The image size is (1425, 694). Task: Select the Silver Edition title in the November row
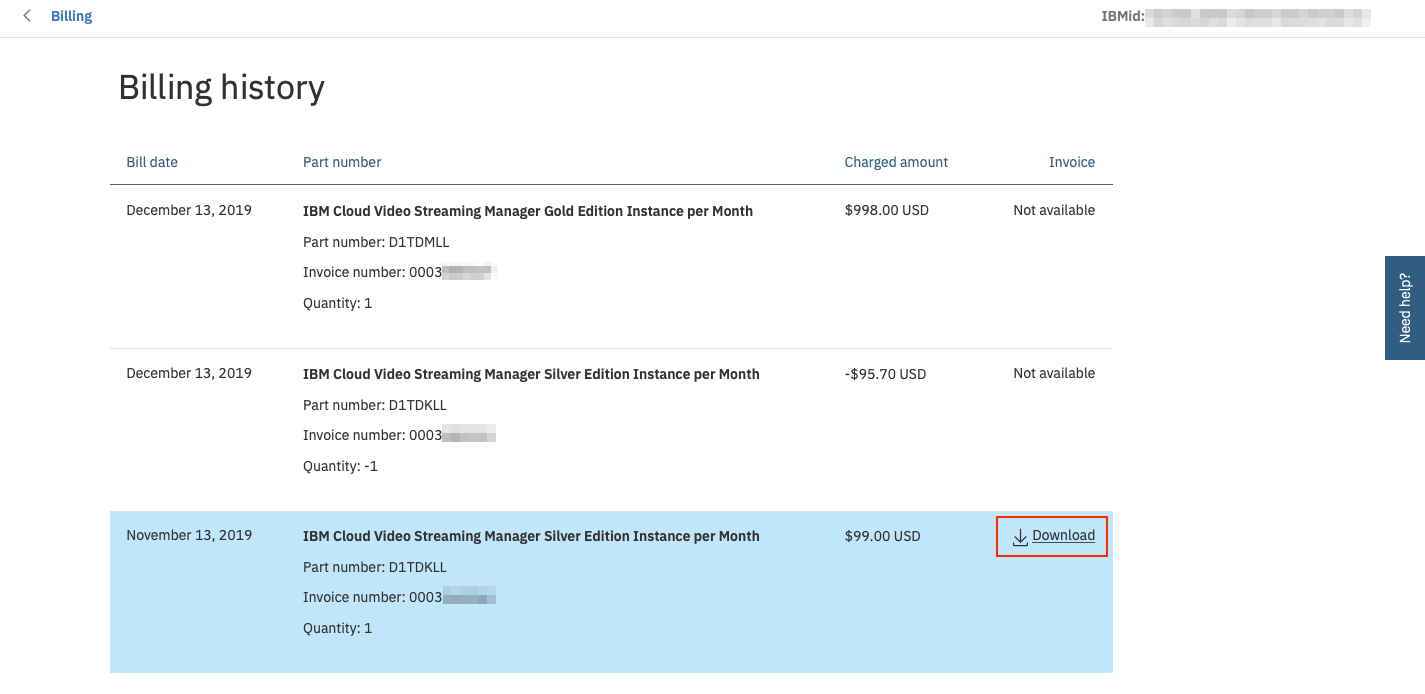click(x=531, y=536)
